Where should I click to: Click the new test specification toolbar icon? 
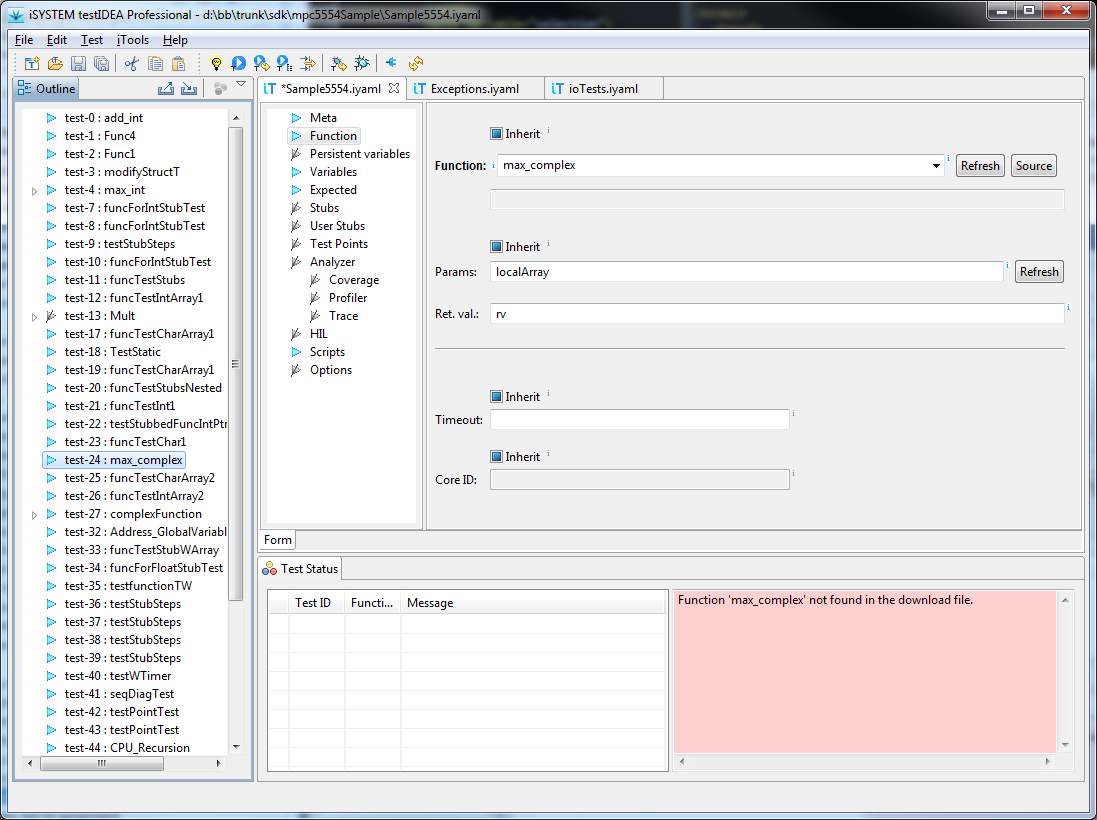coord(32,64)
